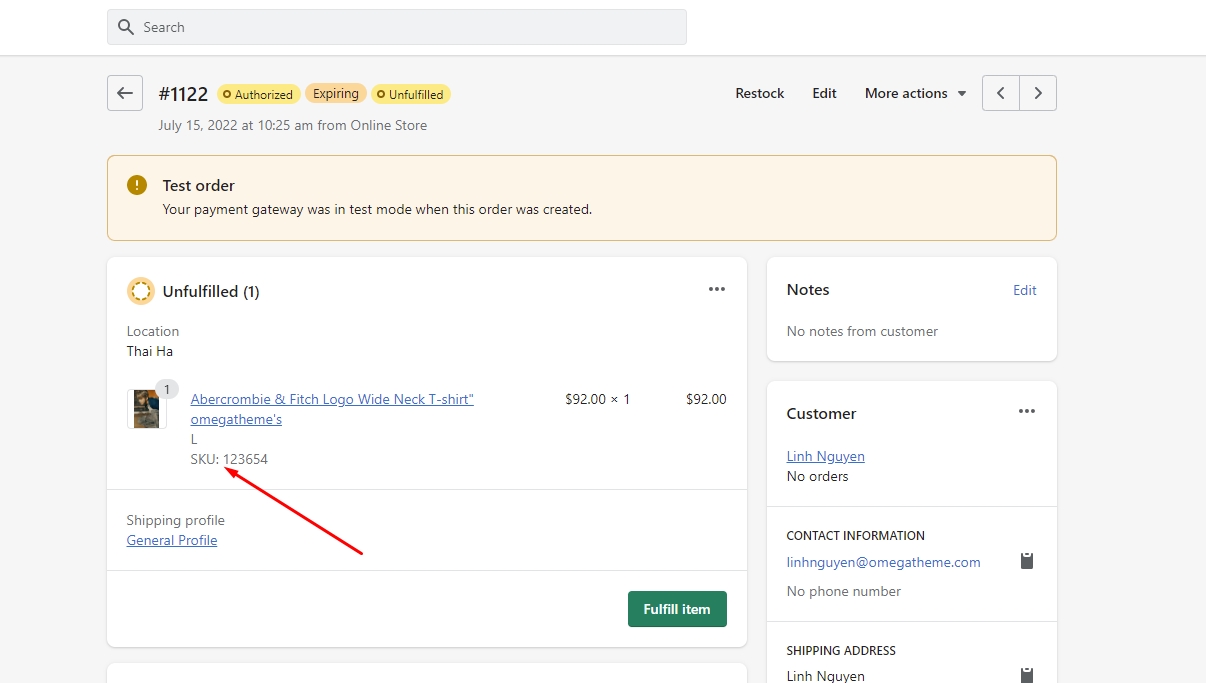Open the General Profile shipping link
Screen dimensions: 1206x683
(172, 540)
